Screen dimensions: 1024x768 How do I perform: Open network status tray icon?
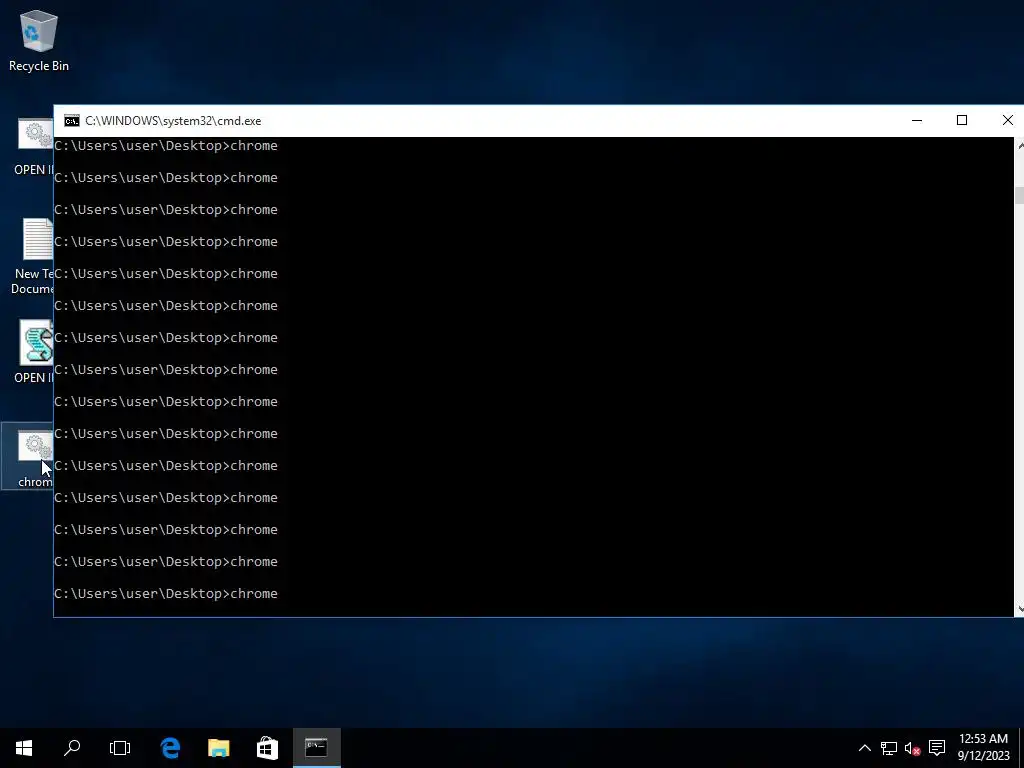pos(888,748)
